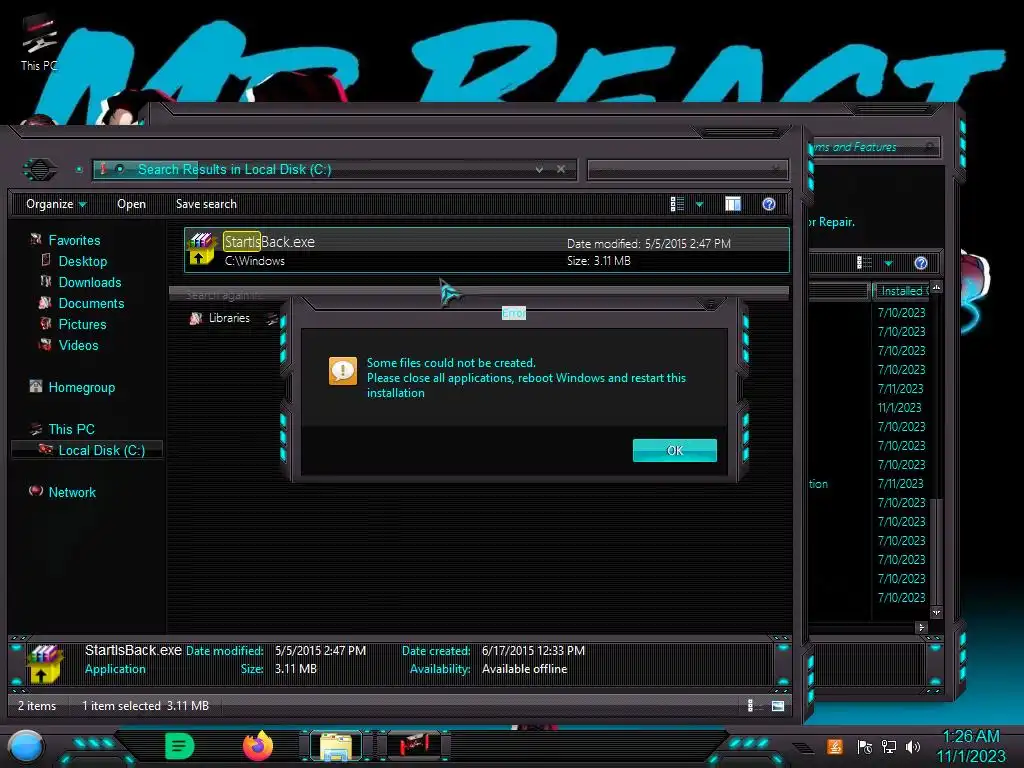This screenshot has width=1024, height=768.
Task: Click the help icon in Programs and Features
Action: point(921,263)
